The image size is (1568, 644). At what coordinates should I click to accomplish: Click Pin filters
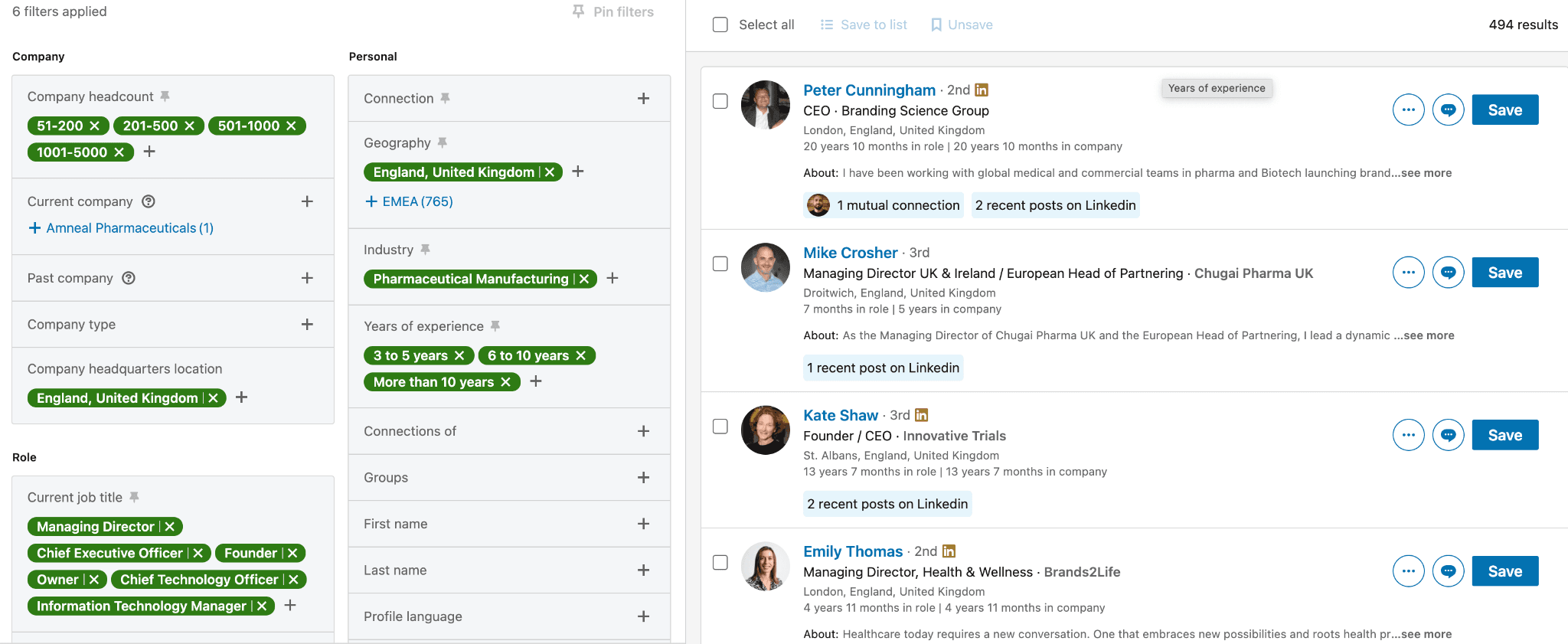click(613, 11)
